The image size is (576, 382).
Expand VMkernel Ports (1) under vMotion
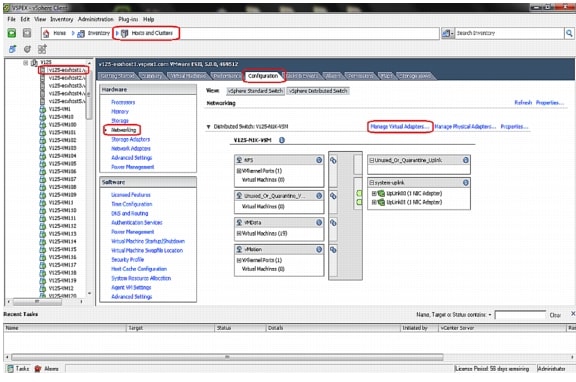(x=239, y=260)
